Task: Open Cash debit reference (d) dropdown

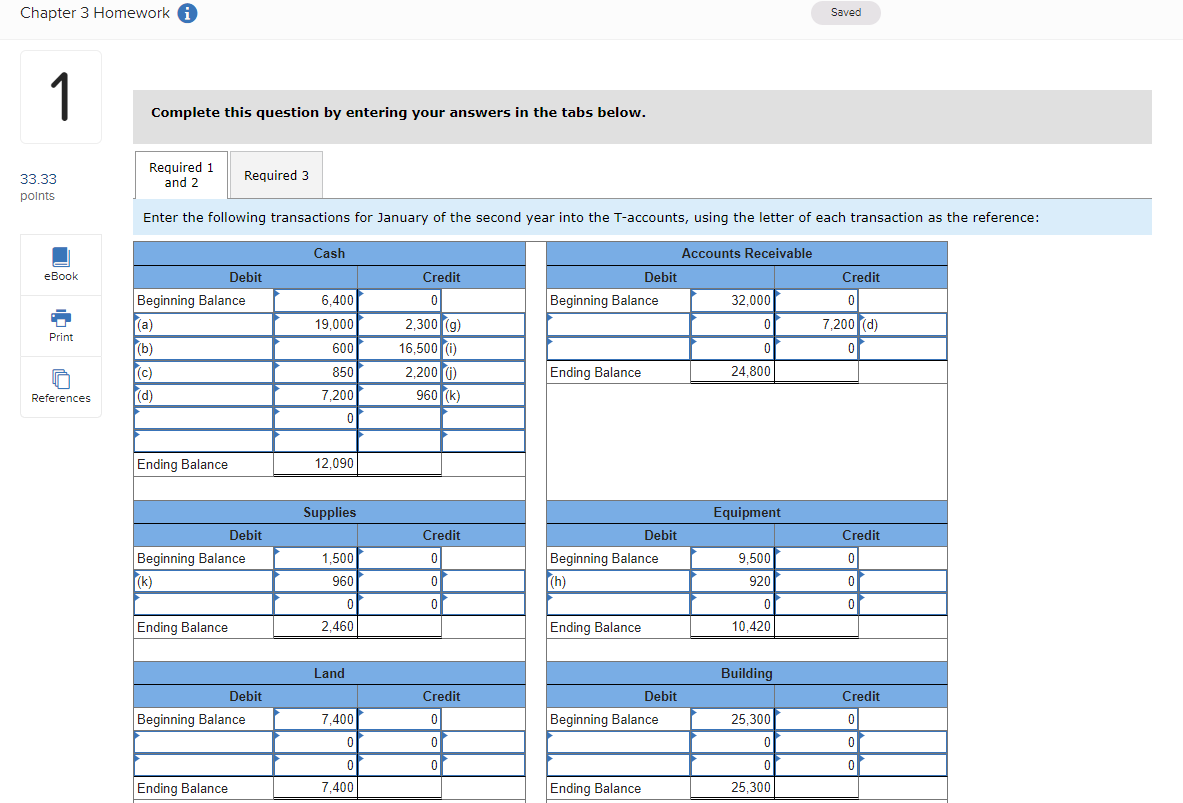Action: (x=204, y=395)
